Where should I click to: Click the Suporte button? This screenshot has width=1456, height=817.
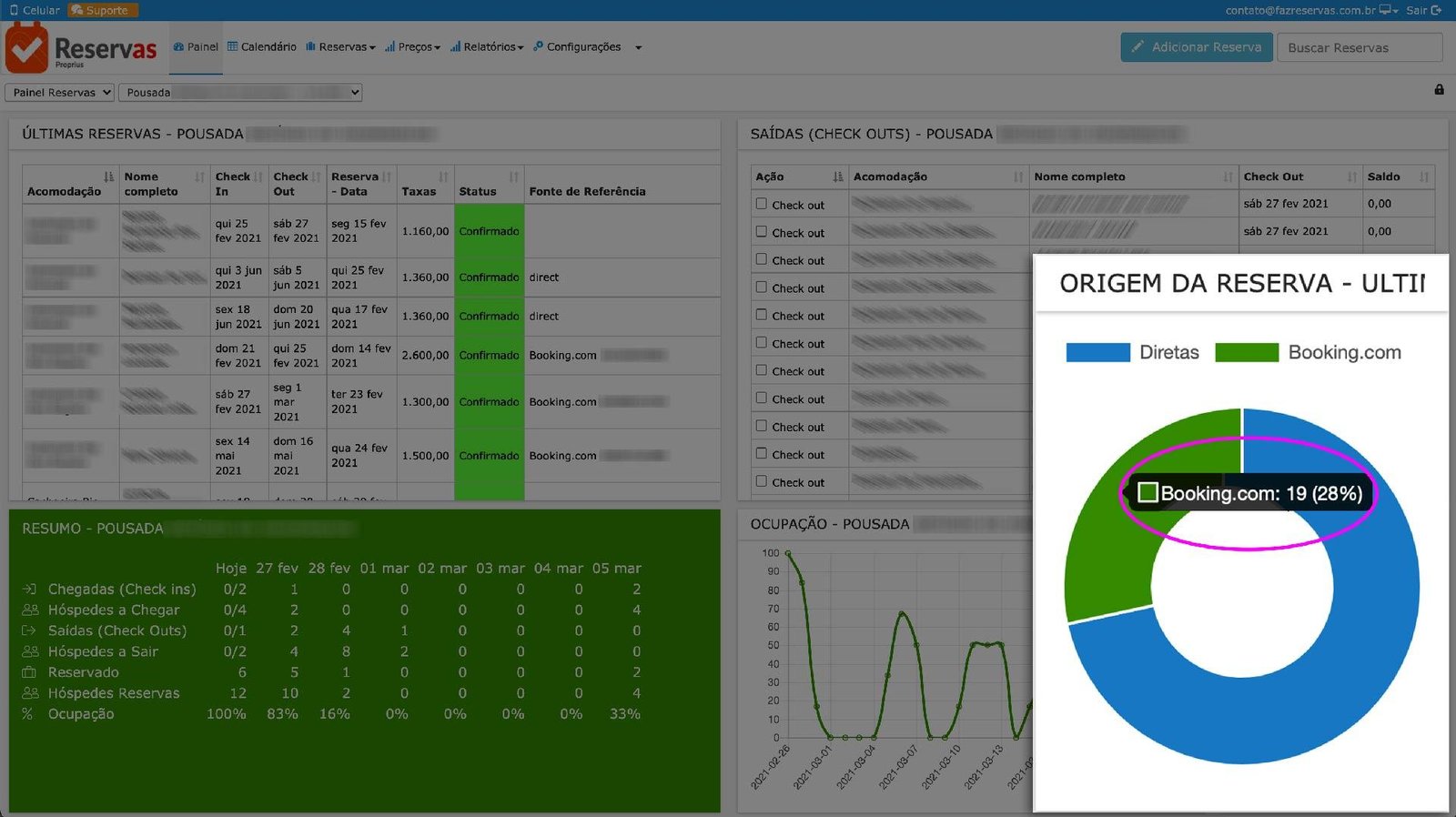[x=103, y=10]
